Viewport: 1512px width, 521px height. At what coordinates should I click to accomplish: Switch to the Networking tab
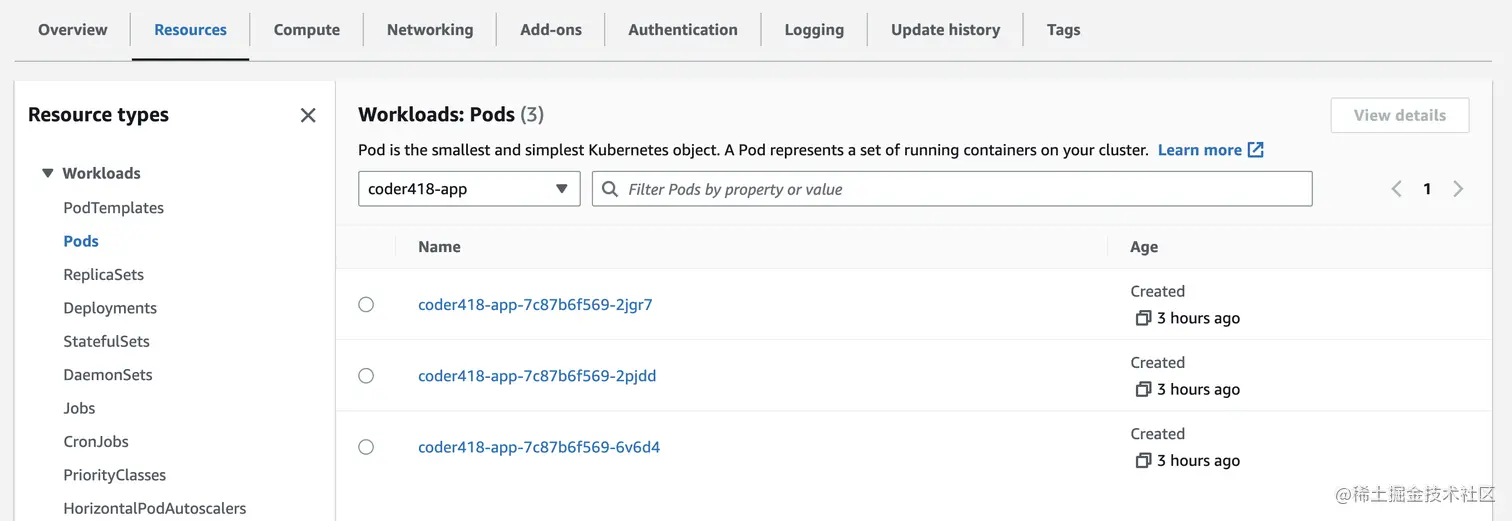[430, 29]
